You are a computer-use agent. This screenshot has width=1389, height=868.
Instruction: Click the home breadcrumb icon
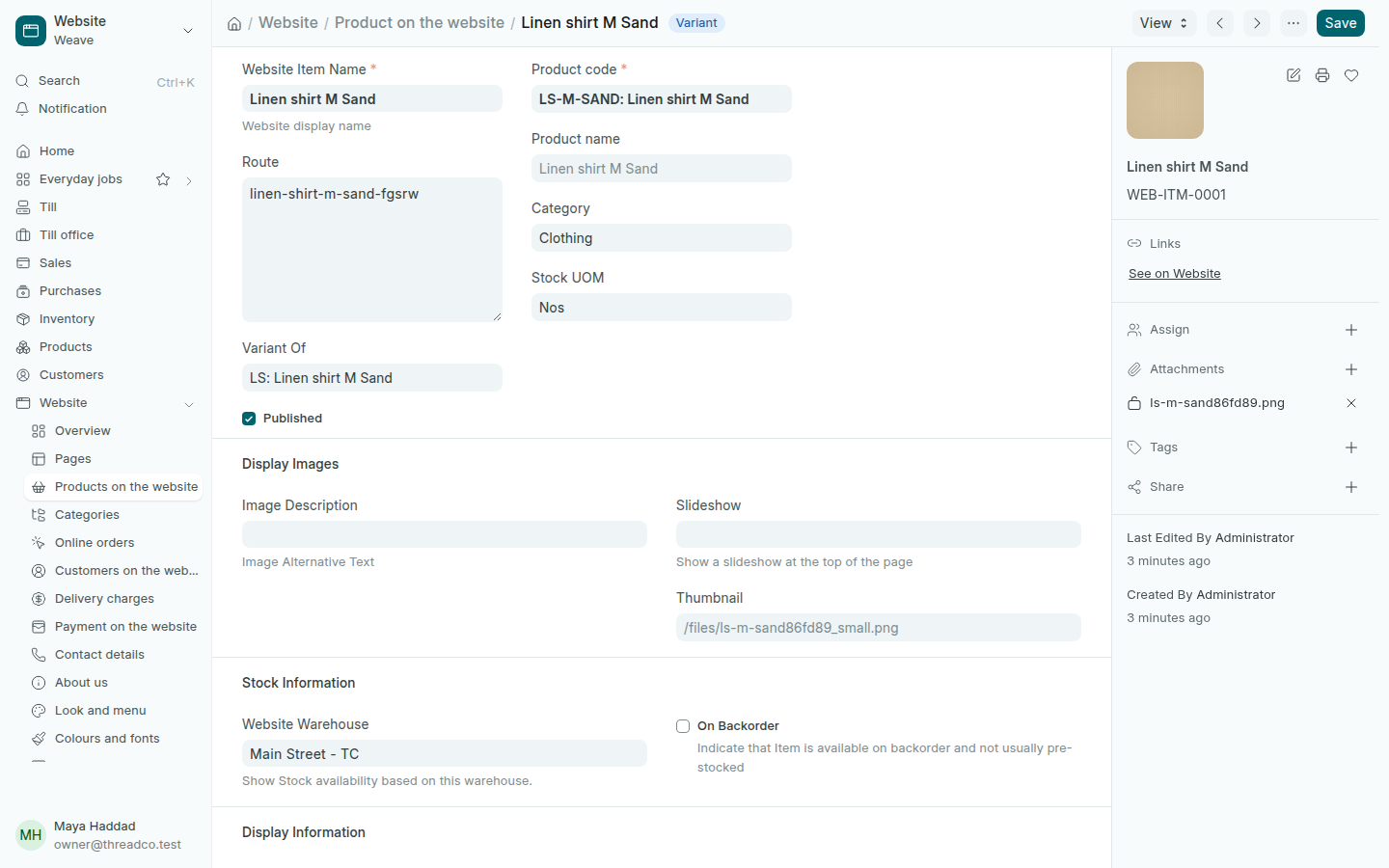[x=234, y=23]
